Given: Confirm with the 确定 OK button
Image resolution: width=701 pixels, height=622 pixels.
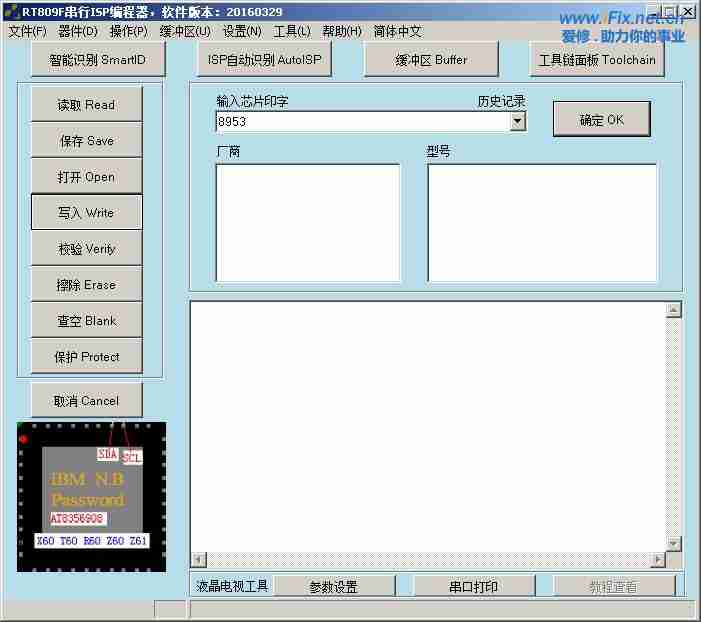Looking at the screenshot, I should [602, 119].
